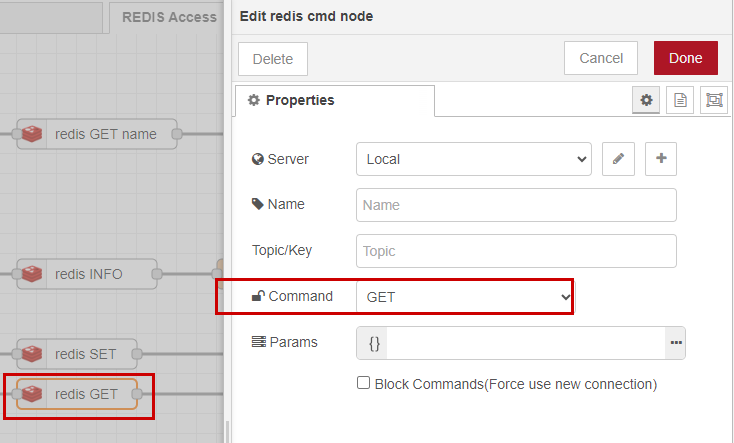This screenshot has width=734, height=443.
Task: Open node appearance icon
Action: coord(714,100)
